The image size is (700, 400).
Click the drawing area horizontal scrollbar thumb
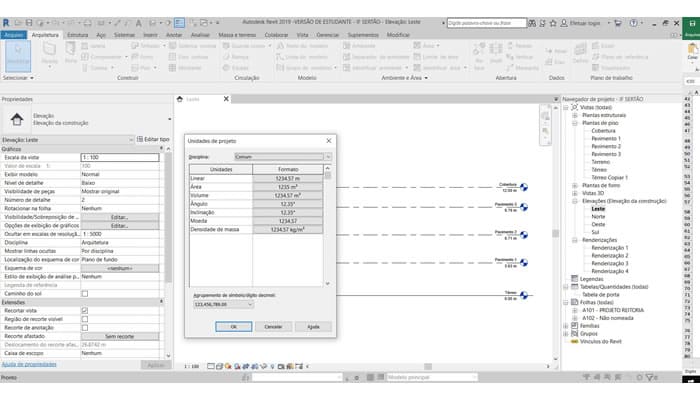[x=428, y=367]
